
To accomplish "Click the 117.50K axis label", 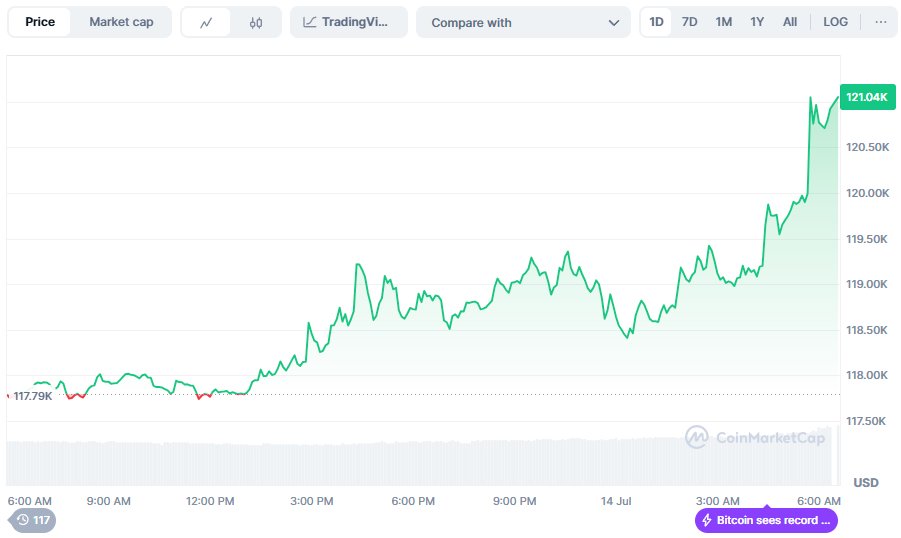I will (866, 421).
